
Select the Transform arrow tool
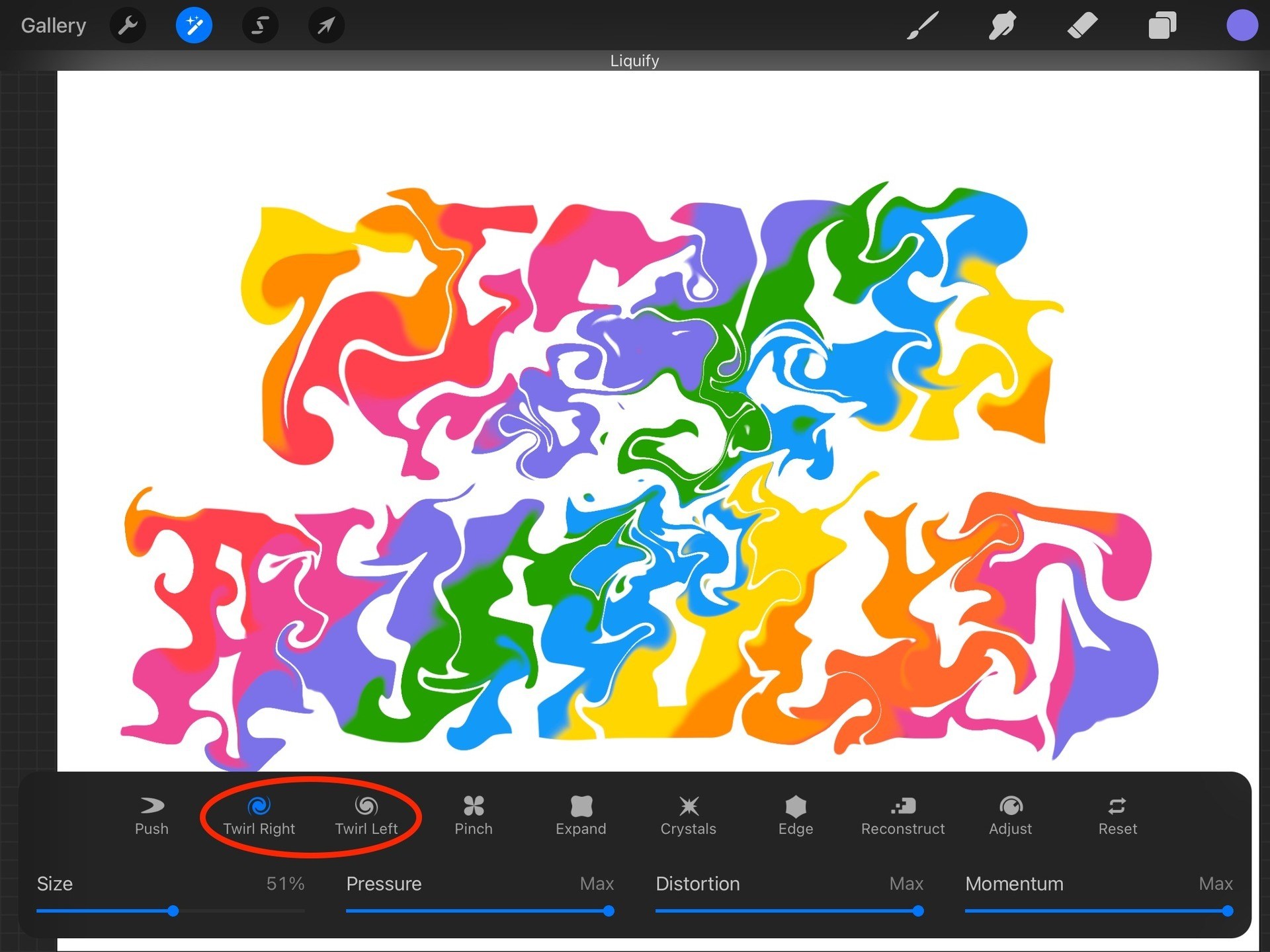click(326, 26)
